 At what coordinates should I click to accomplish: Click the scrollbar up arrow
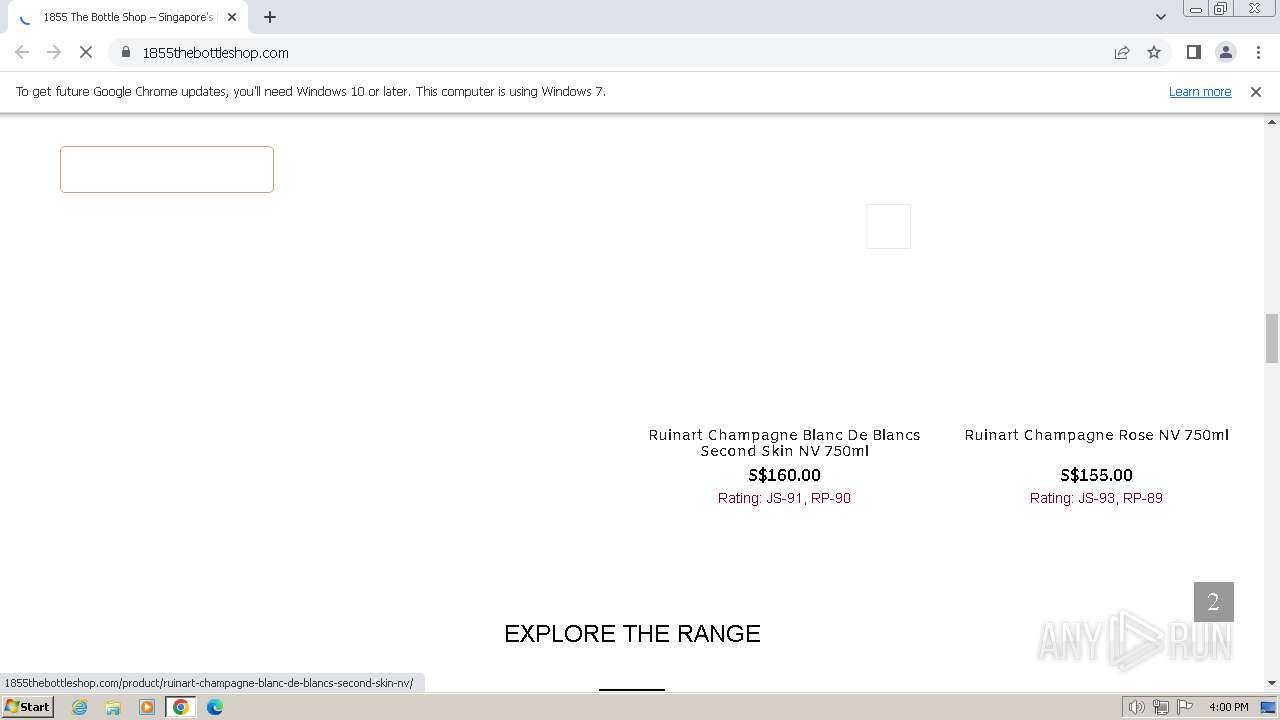tap(1272, 122)
